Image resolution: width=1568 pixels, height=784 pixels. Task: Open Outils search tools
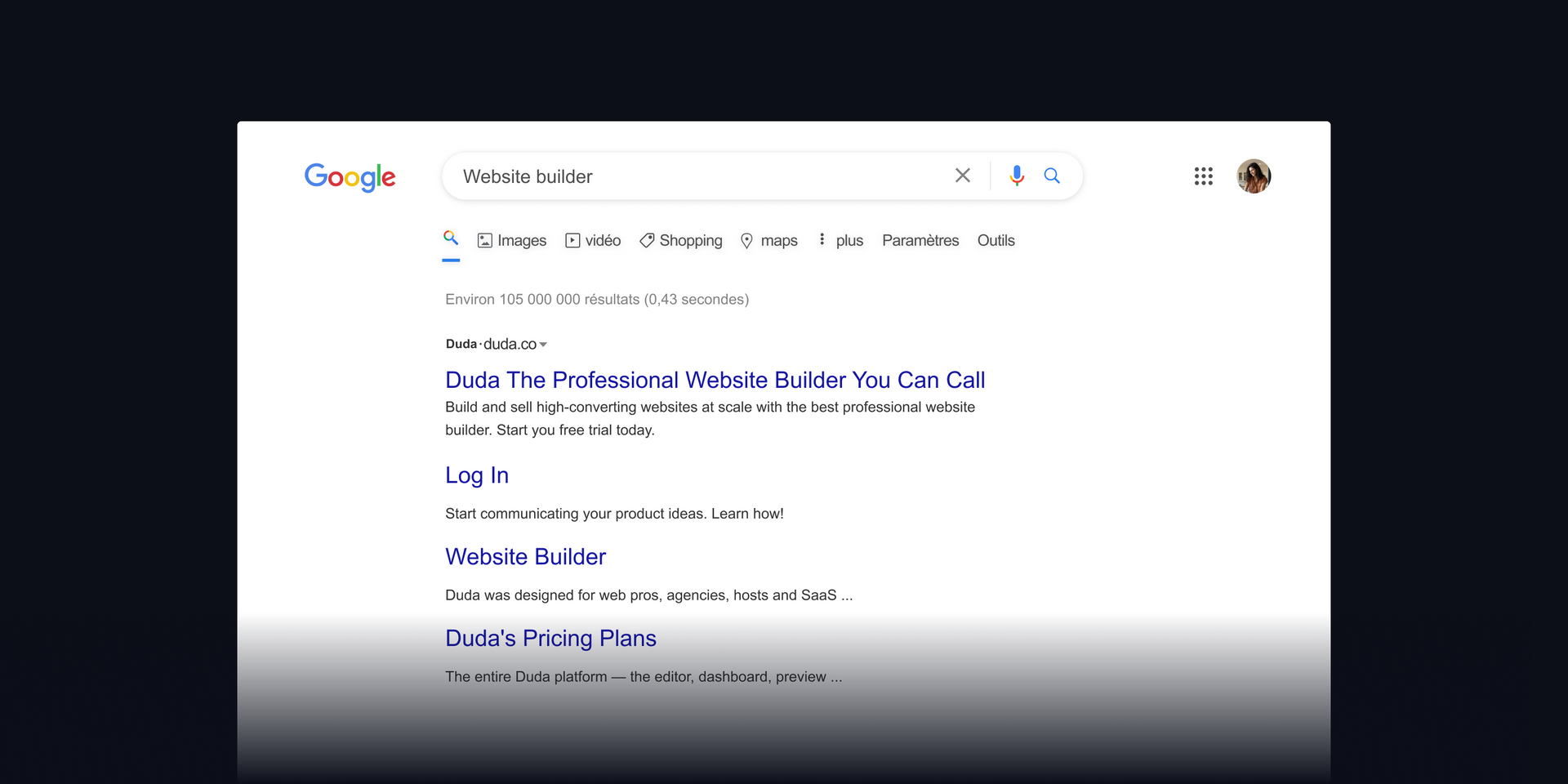pos(996,241)
